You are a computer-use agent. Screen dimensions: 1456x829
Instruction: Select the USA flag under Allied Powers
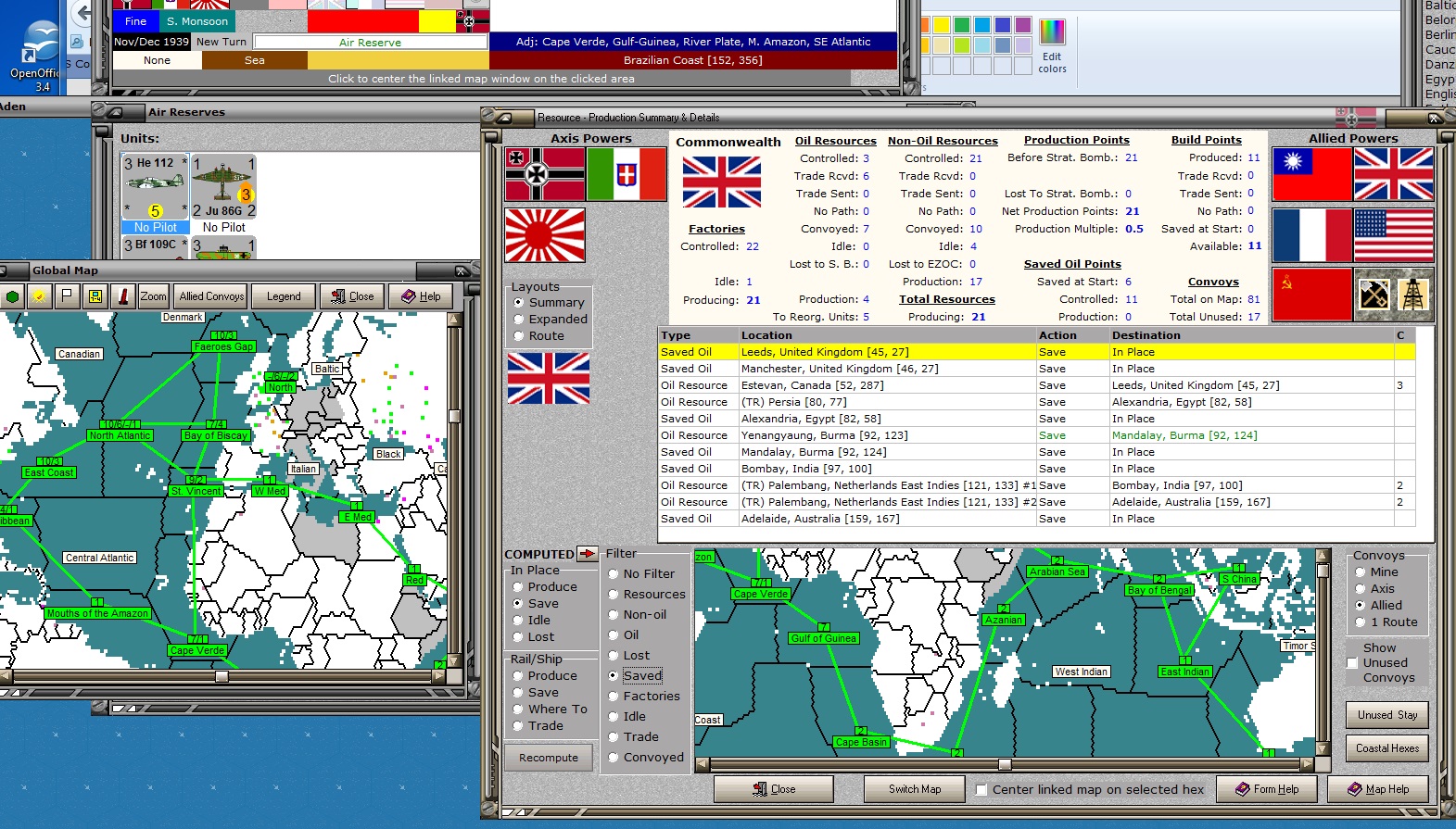[1394, 235]
